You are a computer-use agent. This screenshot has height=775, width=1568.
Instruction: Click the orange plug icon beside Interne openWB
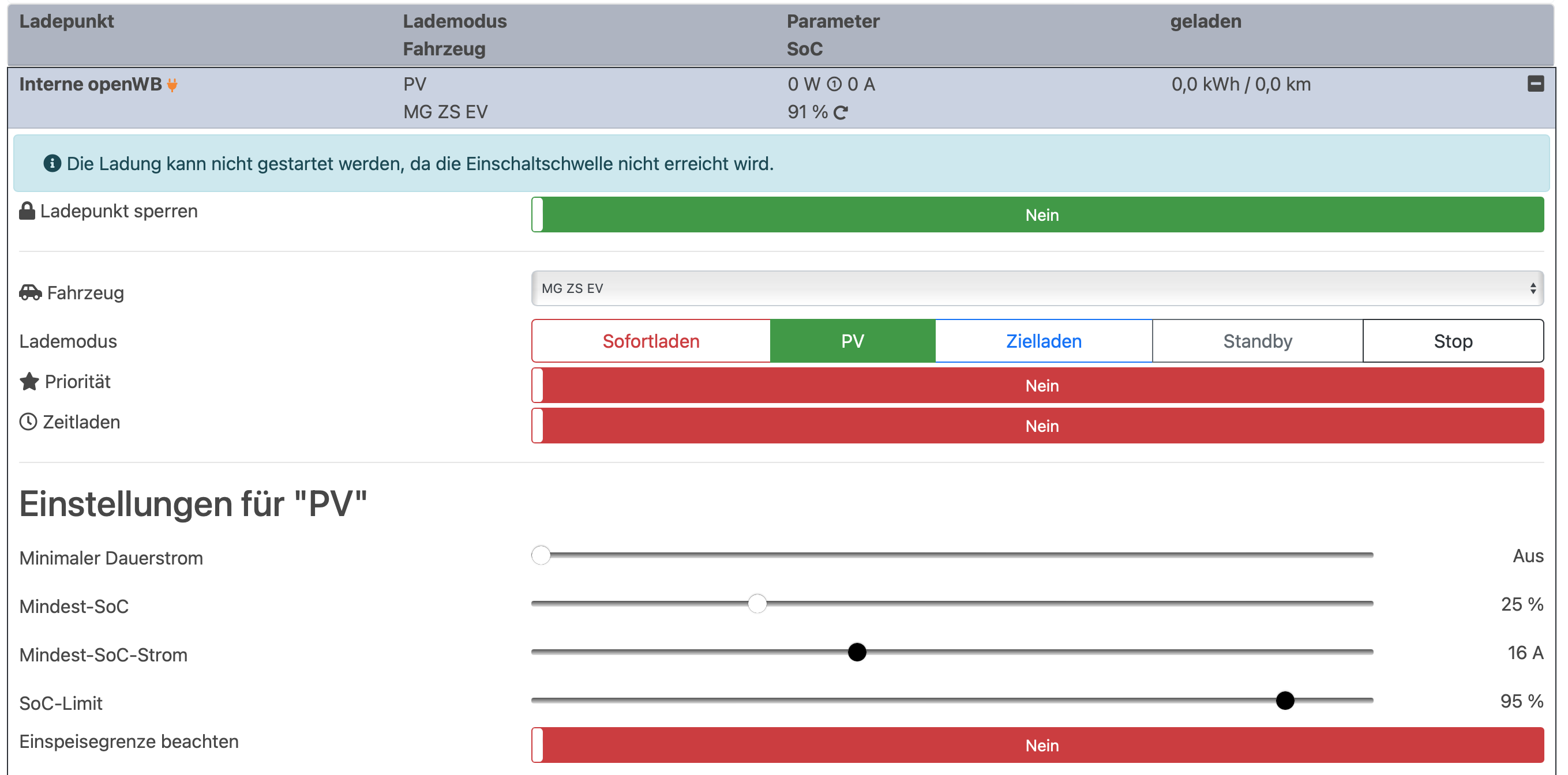tap(172, 85)
